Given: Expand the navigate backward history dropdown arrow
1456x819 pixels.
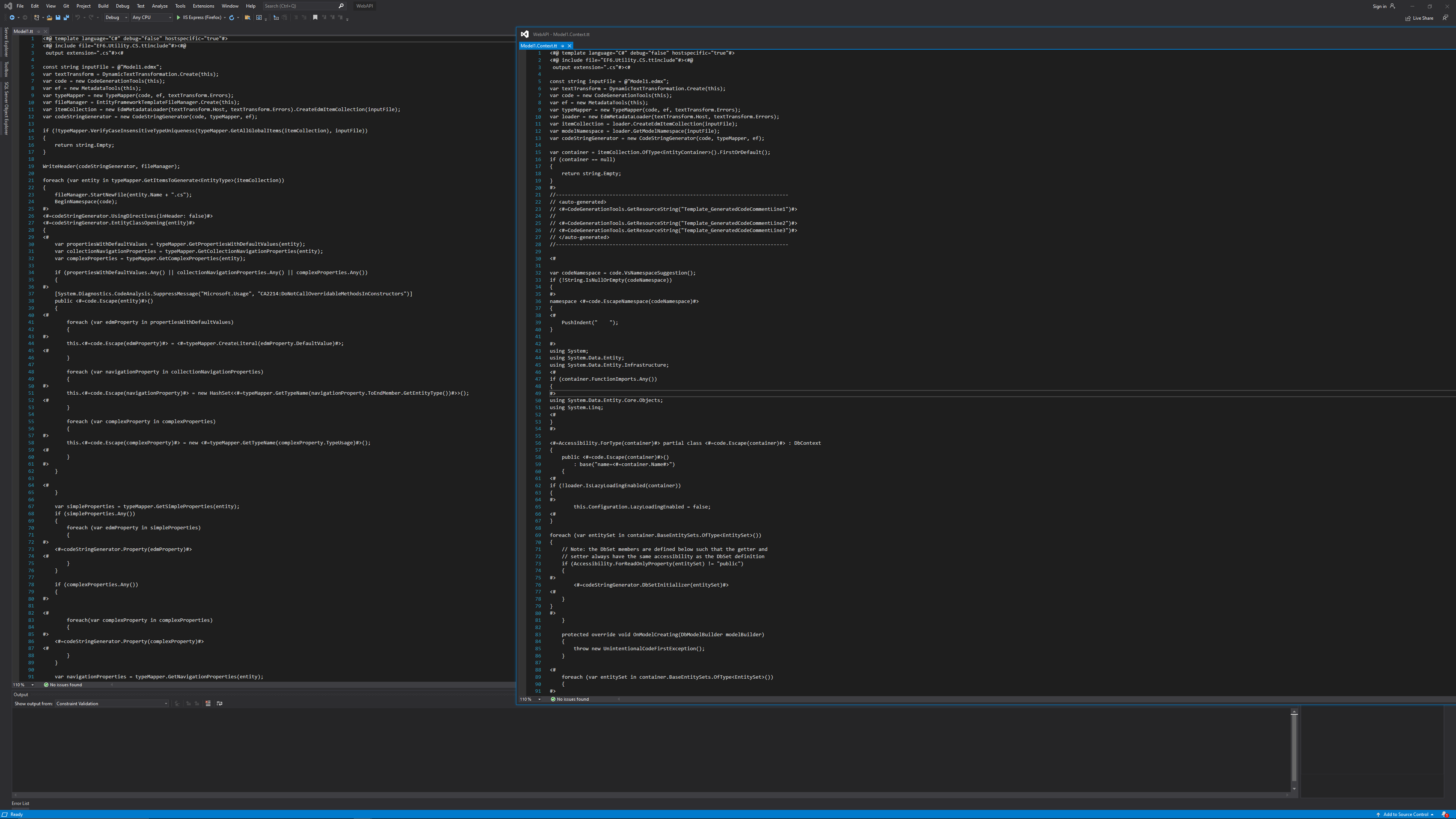Looking at the screenshot, I should pyautogui.click(x=19, y=17).
